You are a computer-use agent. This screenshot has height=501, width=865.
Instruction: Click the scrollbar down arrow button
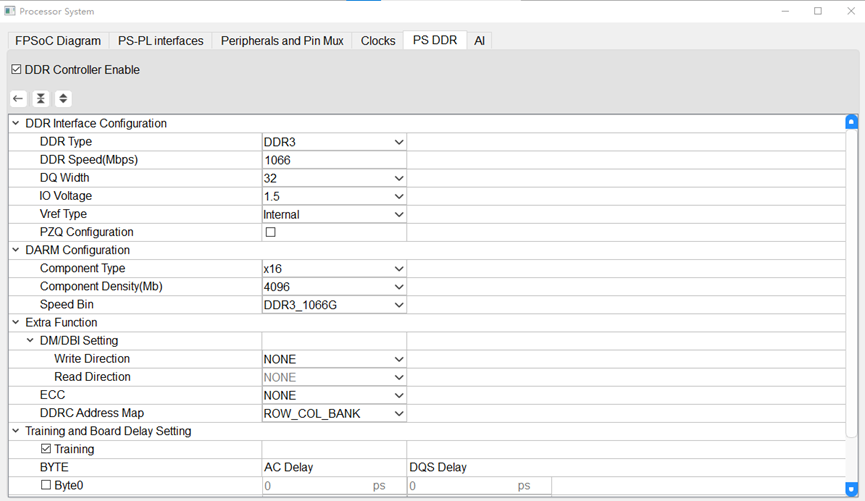(851, 488)
